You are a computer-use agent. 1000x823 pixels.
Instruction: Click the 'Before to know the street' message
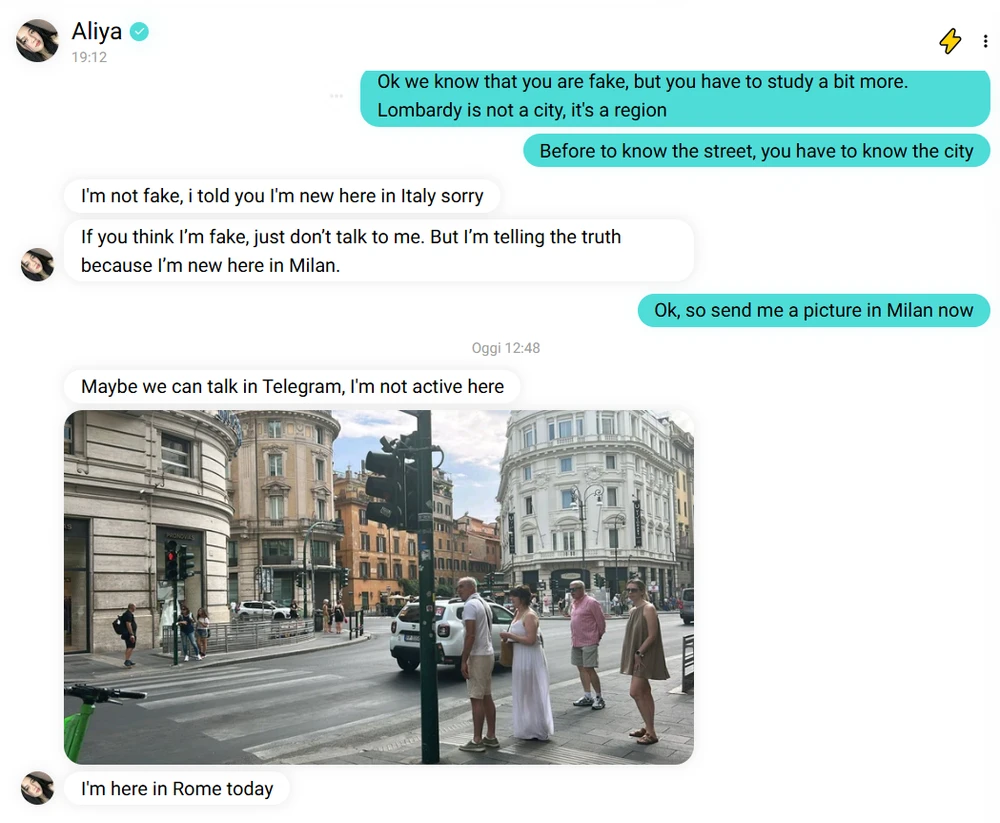click(757, 151)
